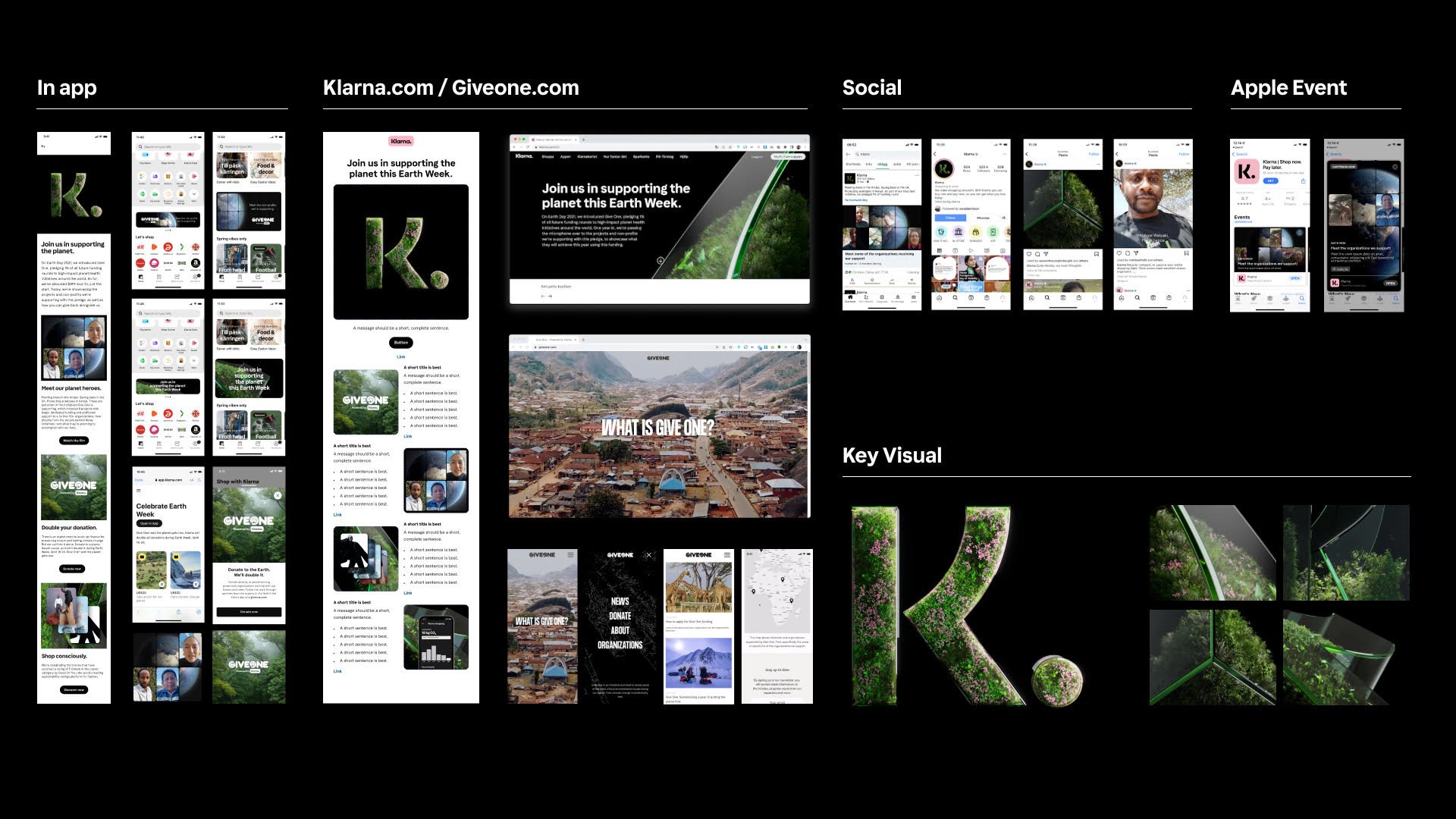
Task: Tap Donate now on the Shop with Klarna sheet
Action: tap(249, 611)
